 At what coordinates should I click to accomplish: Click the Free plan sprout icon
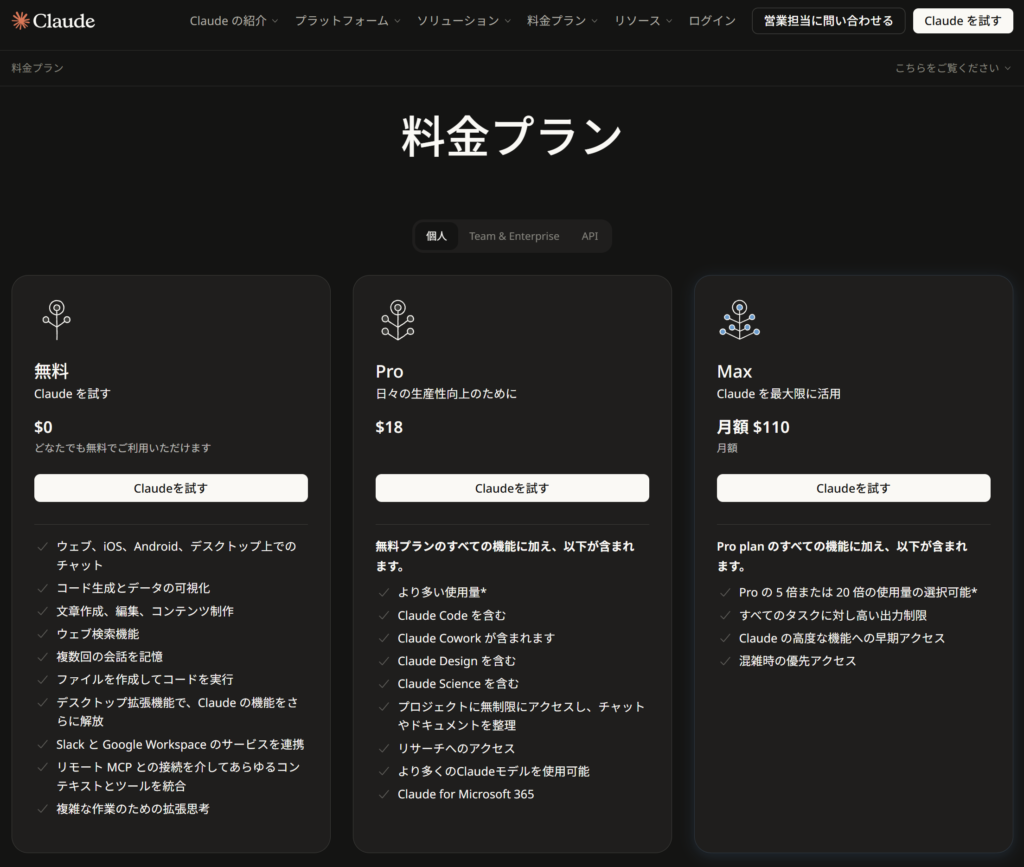57,320
